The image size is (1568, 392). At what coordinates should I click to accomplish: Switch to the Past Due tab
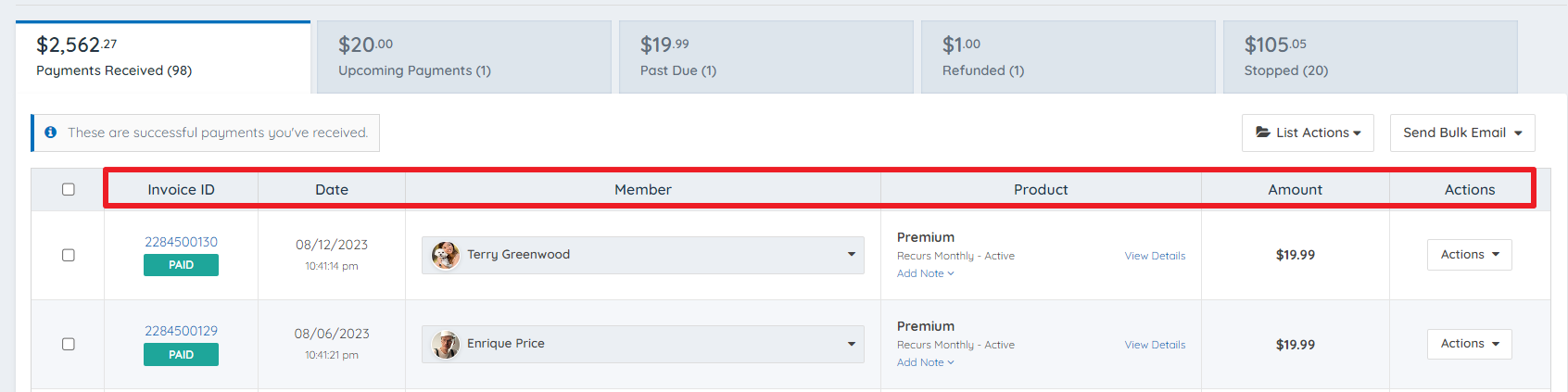pos(765,57)
